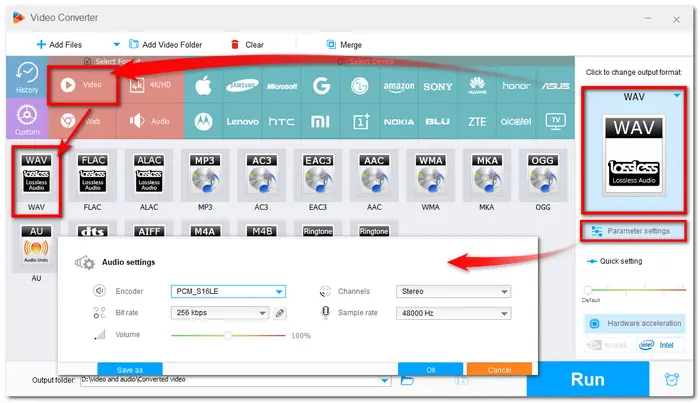Adjust the Volume slider handle
Image resolution: width=700 pixels, height=403 pixels.
228,335
